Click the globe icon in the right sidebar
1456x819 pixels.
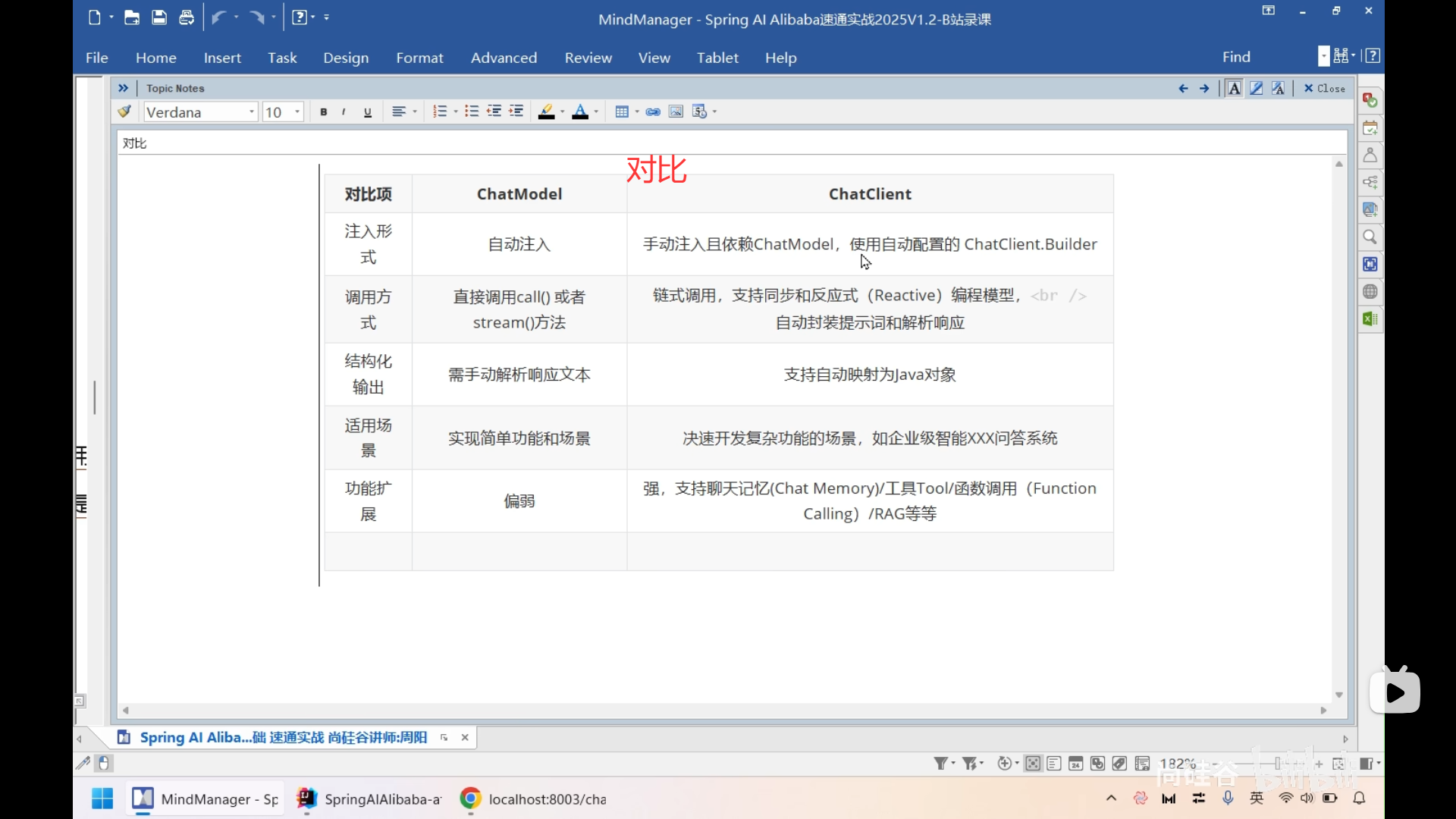coord(1370,291)
